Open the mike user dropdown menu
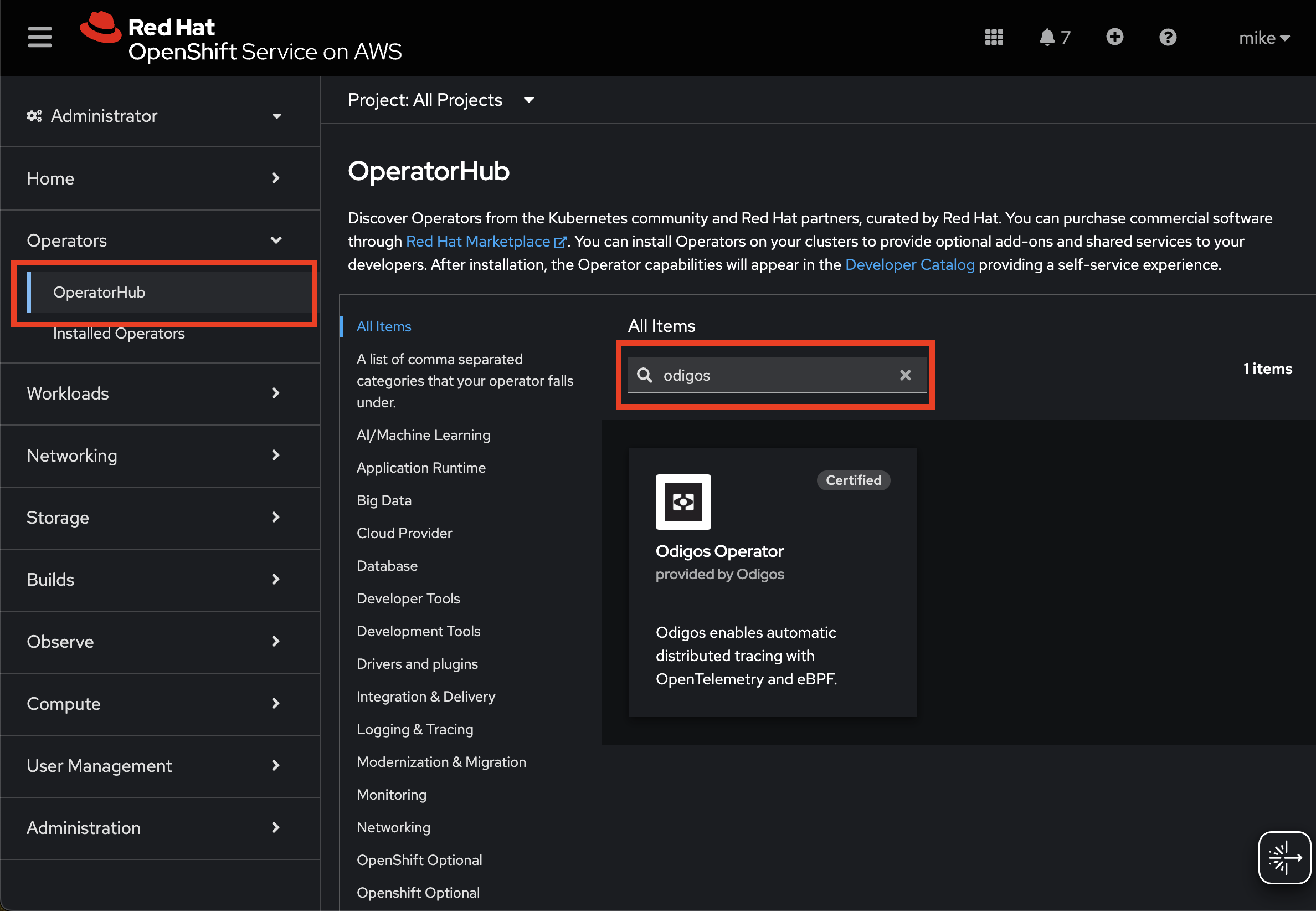 (1263, 38)
